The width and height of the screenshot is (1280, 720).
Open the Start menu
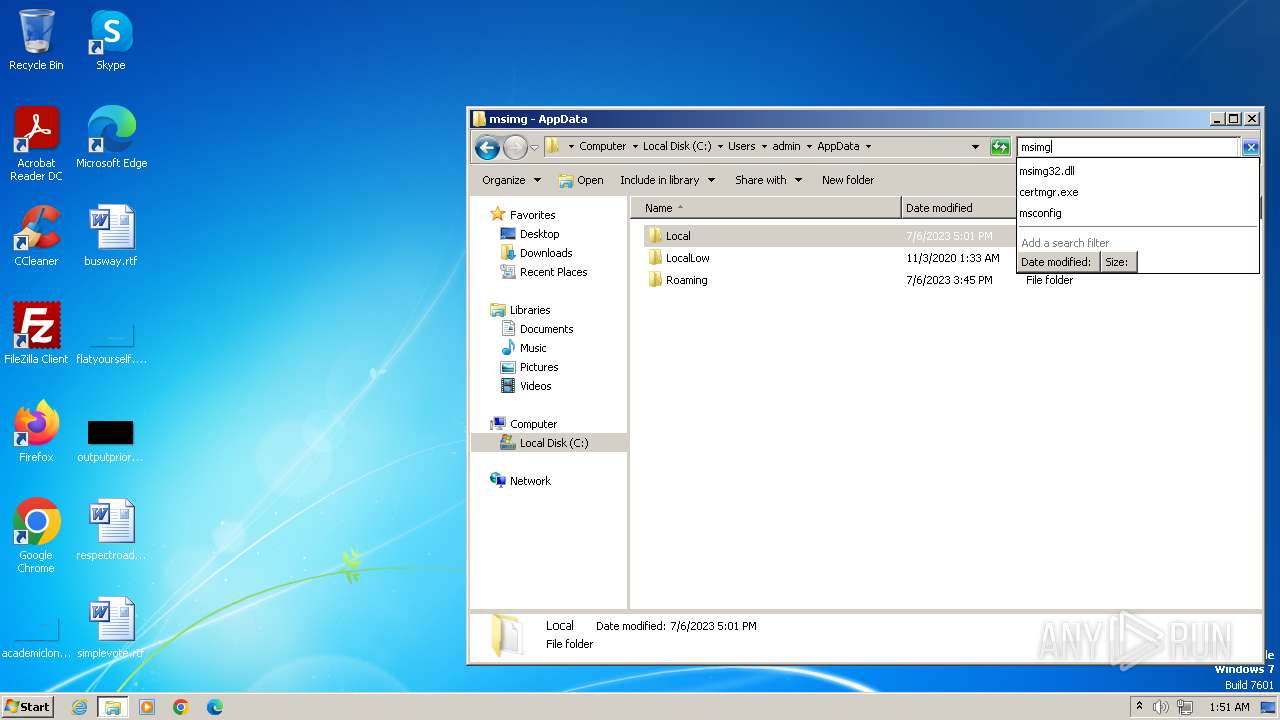(27, 707)
